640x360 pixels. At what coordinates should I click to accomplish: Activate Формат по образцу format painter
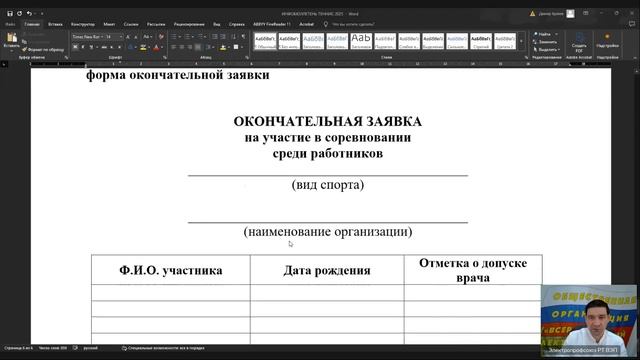[43, 49]
